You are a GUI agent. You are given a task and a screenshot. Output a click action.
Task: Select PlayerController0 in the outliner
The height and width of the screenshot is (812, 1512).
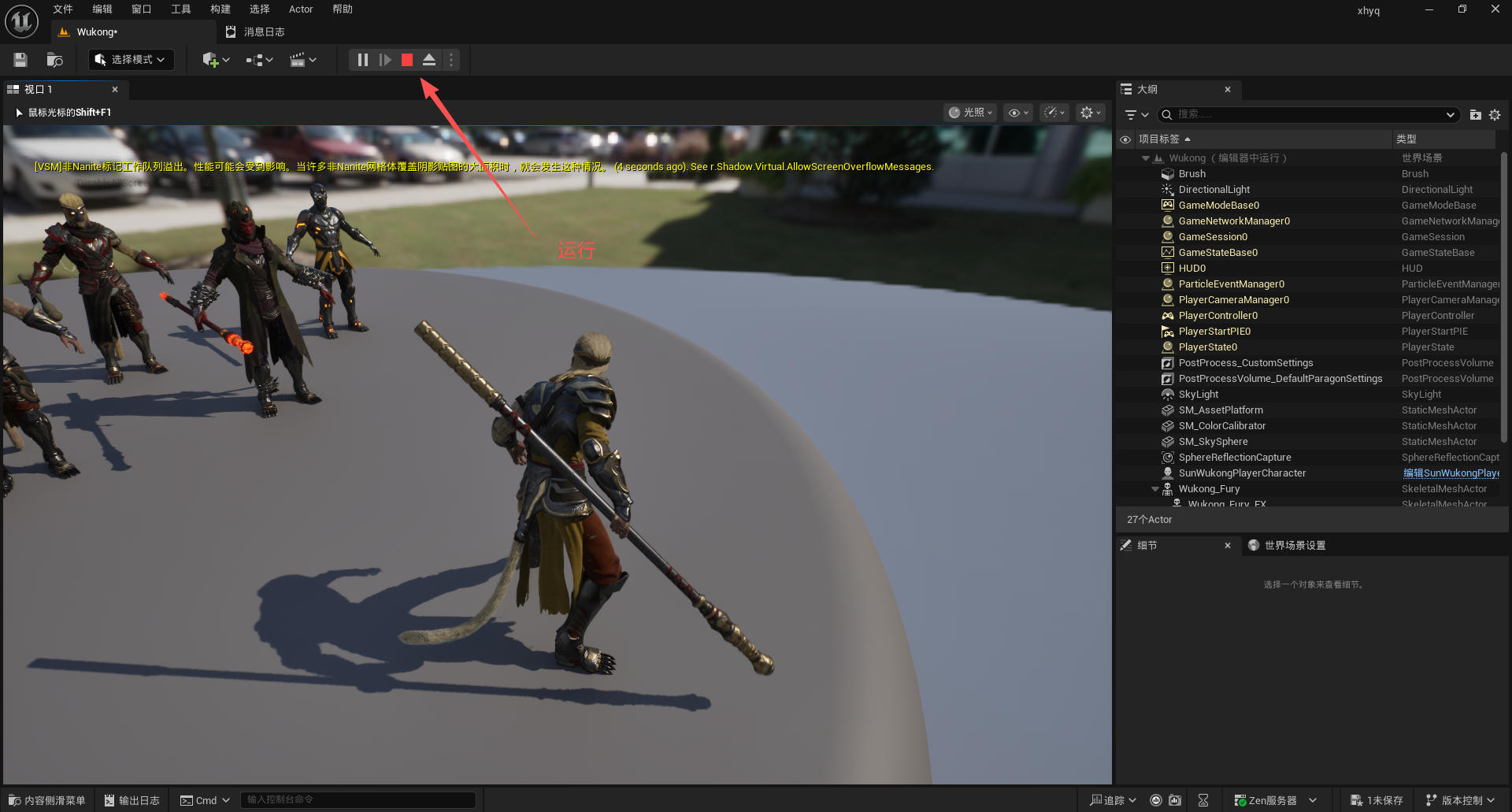coord(1309,316)
